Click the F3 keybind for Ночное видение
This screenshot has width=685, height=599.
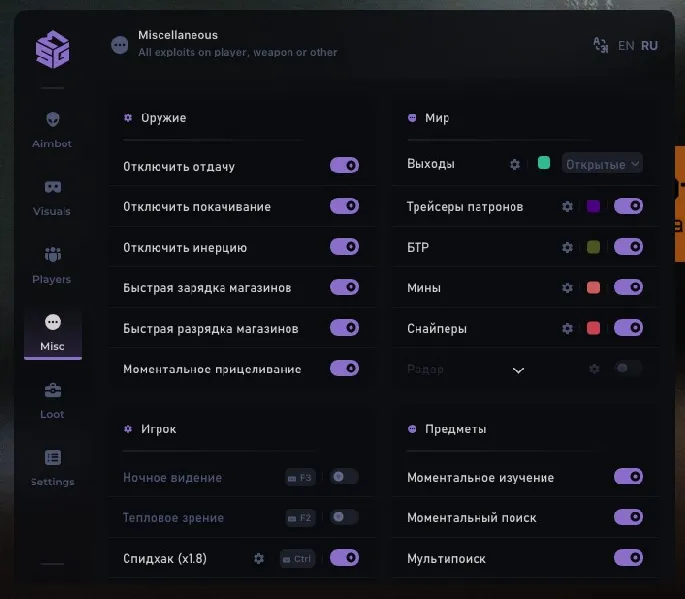click(x=300, y=477)
